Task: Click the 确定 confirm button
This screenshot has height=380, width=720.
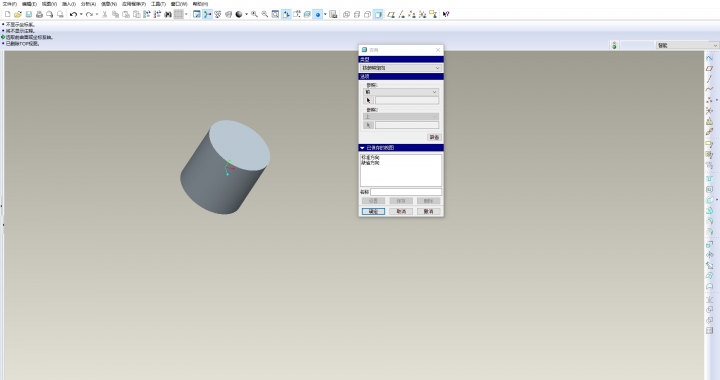Action: [x=373, y=211]
